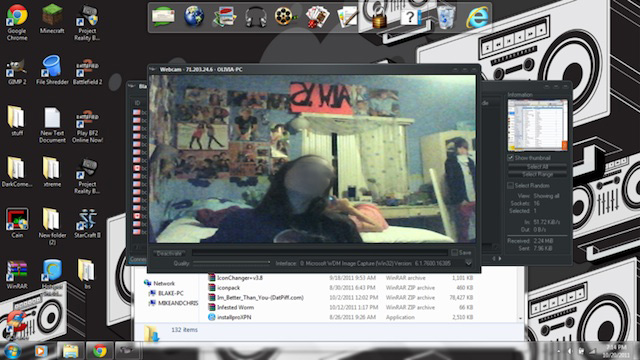Select the New Text Document file
The height and width of the screenshot is (360, 640).
pos(52,125)
